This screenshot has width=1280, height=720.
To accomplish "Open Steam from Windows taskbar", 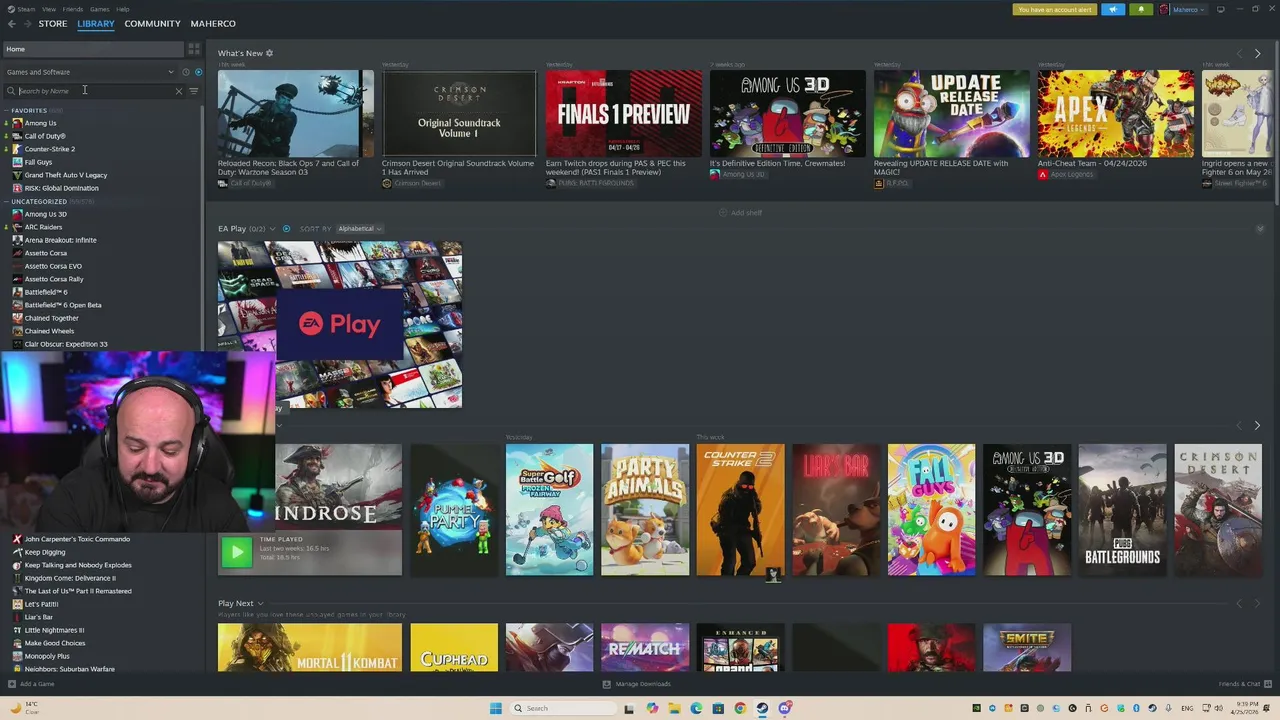I will click(762, 708).
